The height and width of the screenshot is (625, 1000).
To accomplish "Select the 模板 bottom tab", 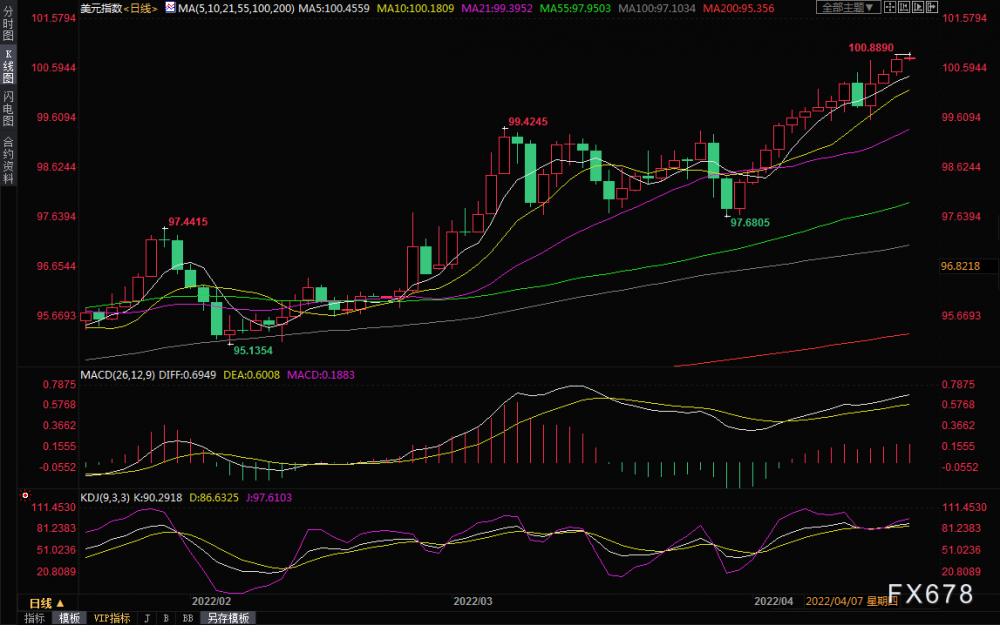I will 70,618.
